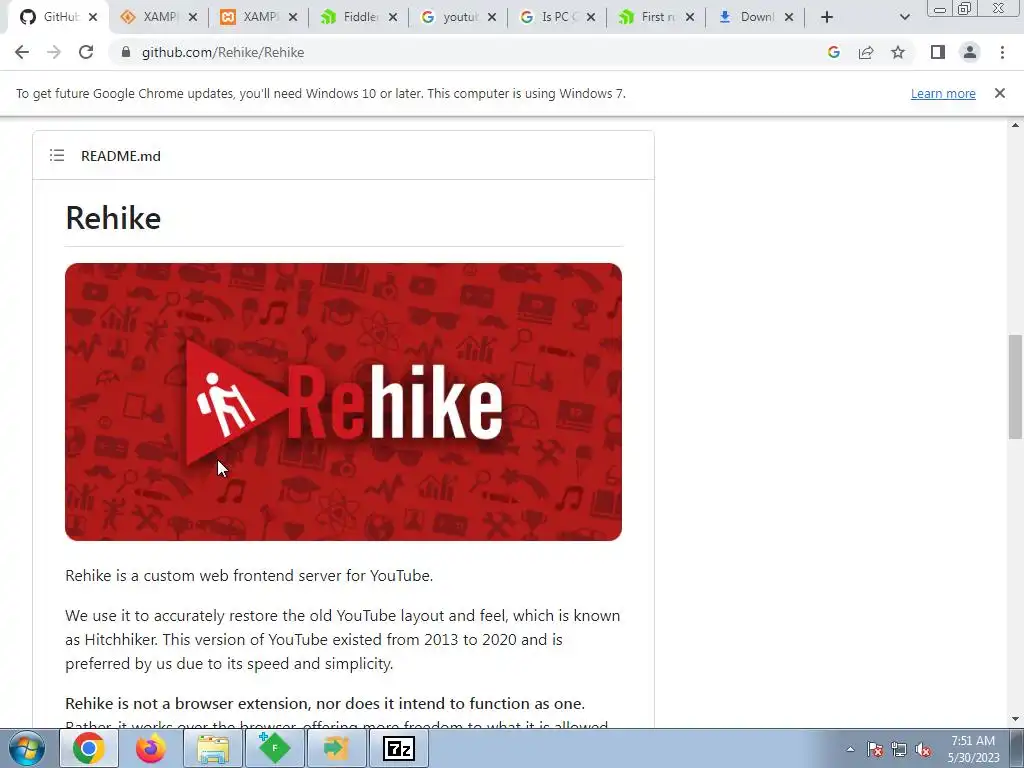Click the scrollbar up arrow
Image resolution: width=1024 pixels, height=768 pixels.
[1015, 125]
